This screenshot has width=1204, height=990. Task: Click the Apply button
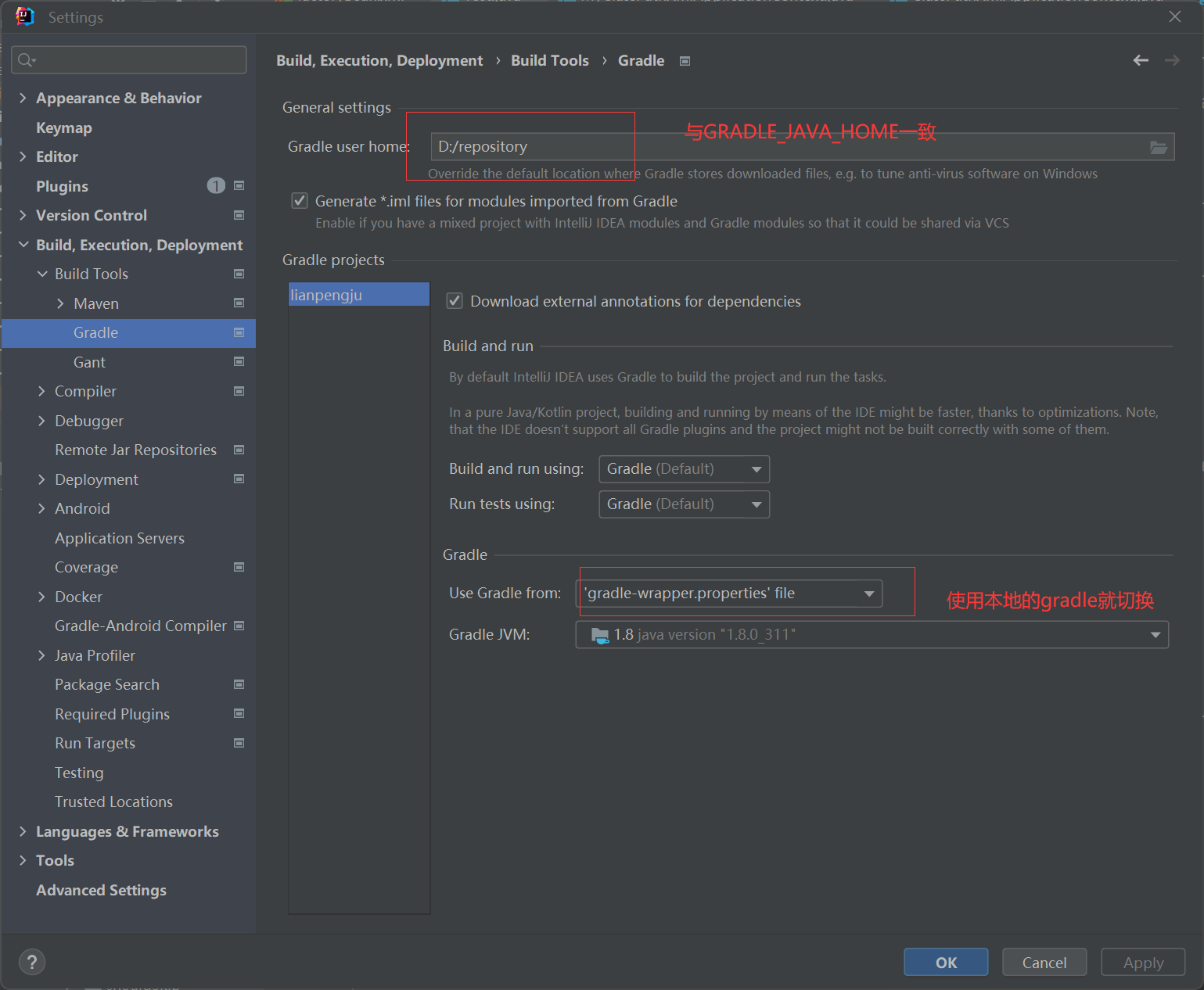(1143, 962)
